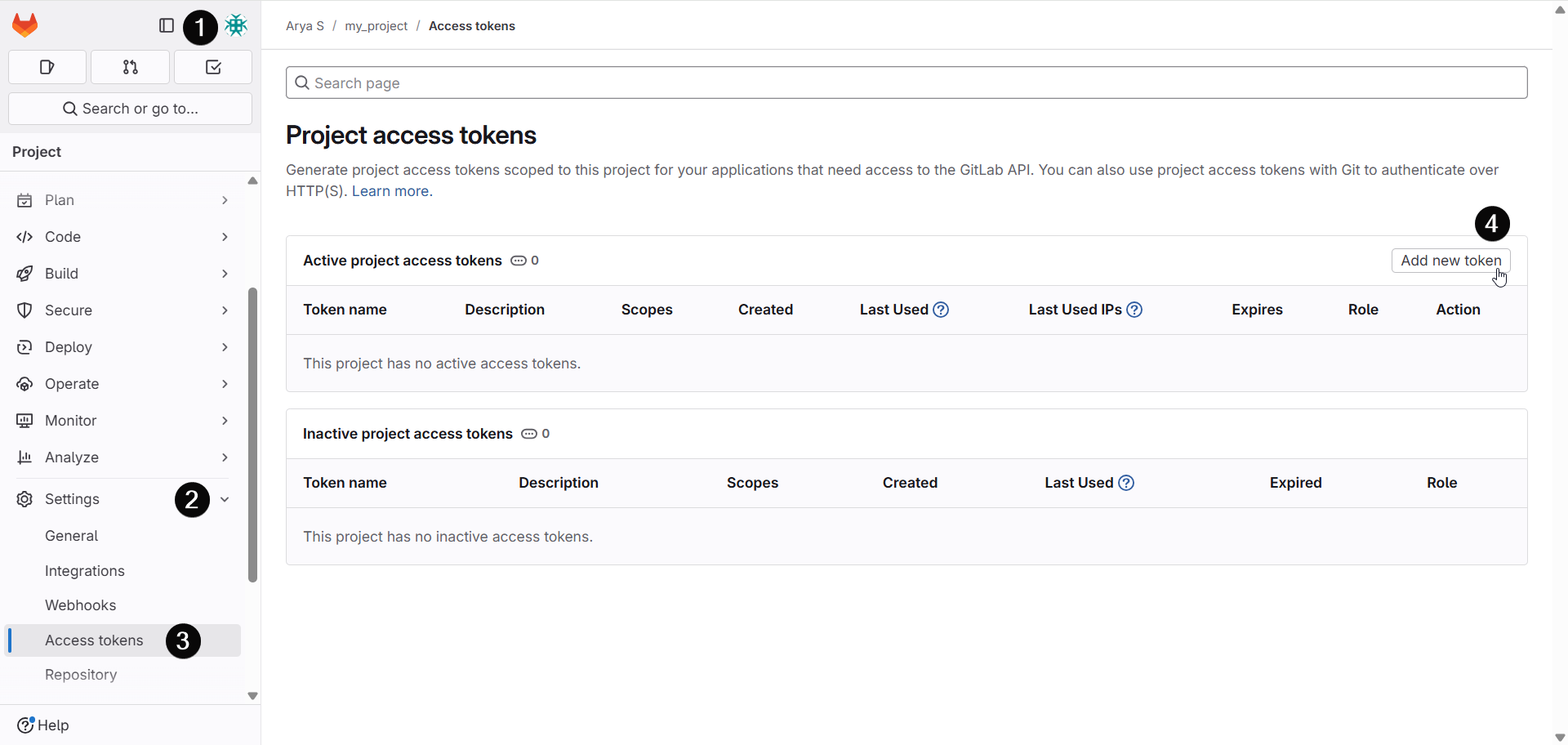
Task: Open the Last Used help question mark
Action: pos(941,310)
